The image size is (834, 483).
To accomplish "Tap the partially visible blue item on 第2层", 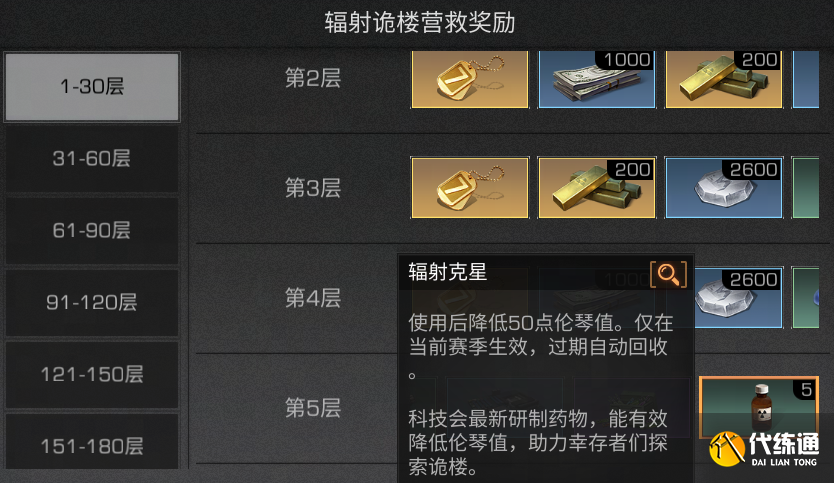I will point(806,79).
